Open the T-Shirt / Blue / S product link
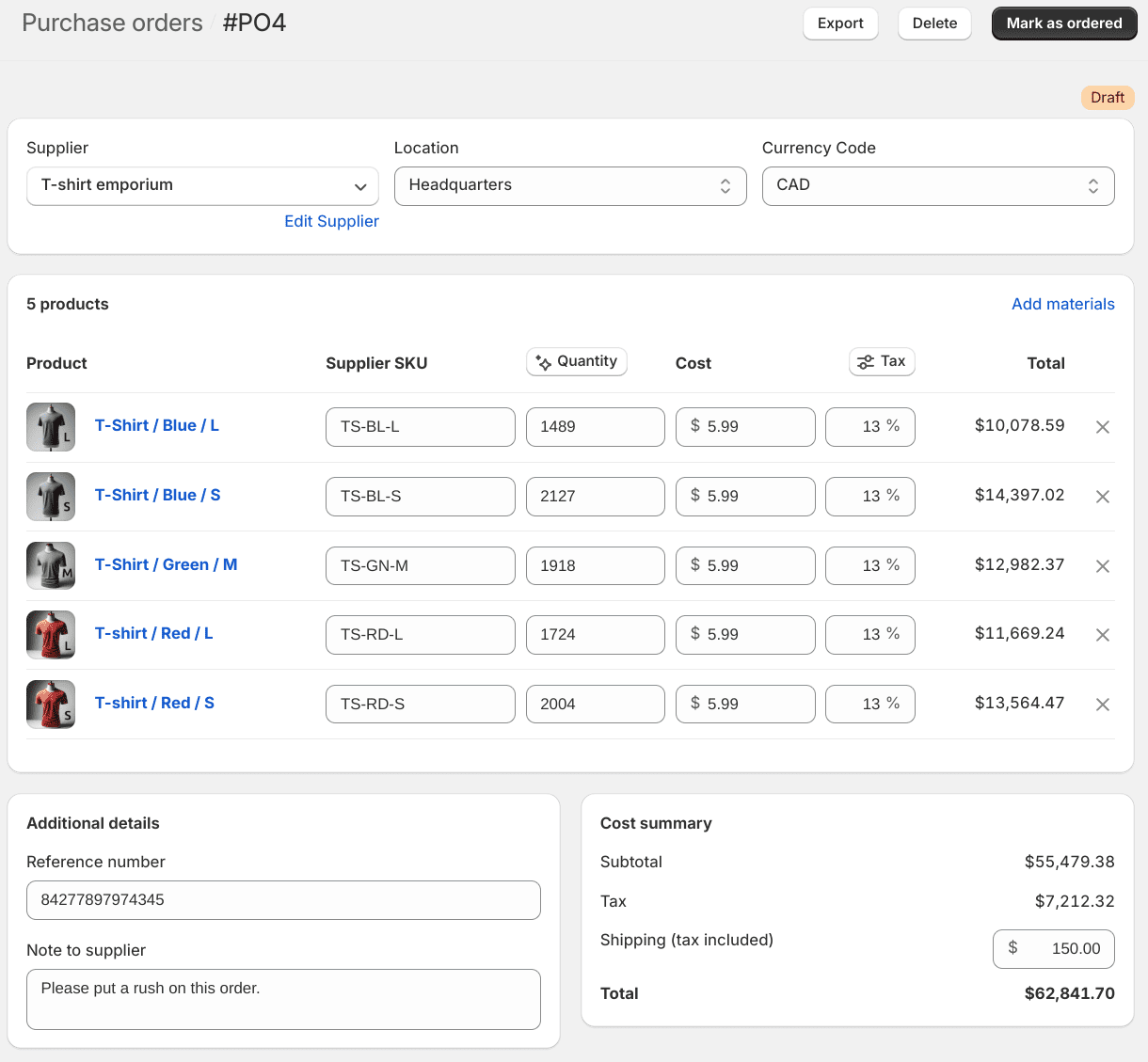This screenshot has height=1062, width=1148. click(x=158, y=495)
